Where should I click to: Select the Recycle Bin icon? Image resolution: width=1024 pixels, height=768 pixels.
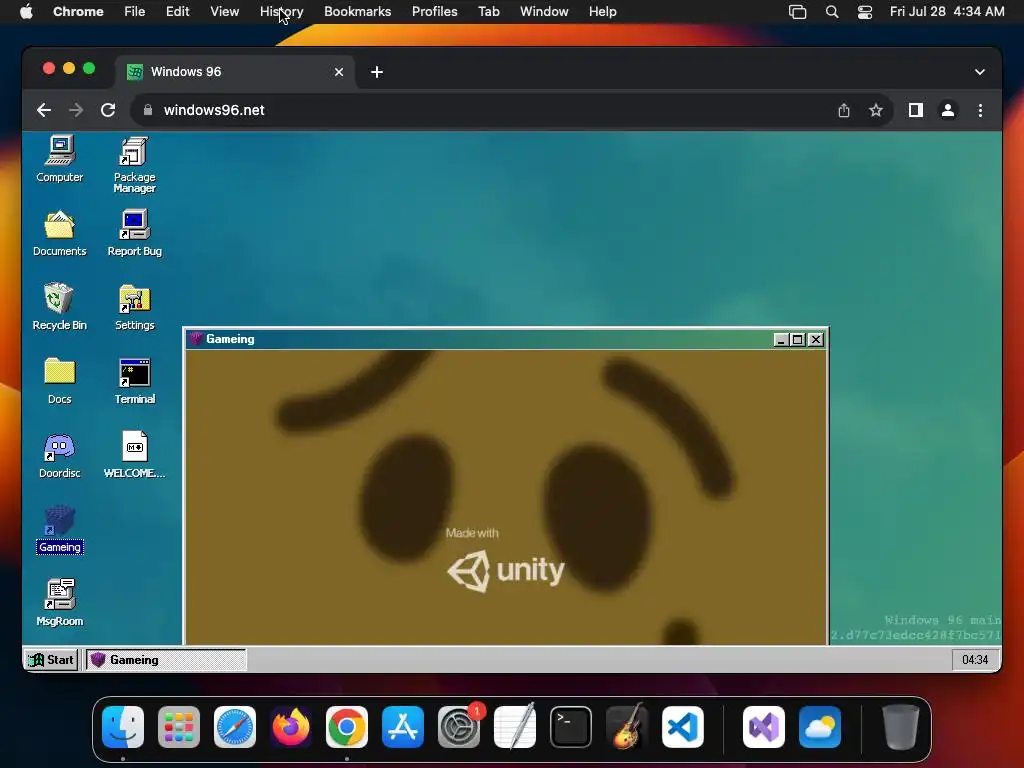click(59, 307)
